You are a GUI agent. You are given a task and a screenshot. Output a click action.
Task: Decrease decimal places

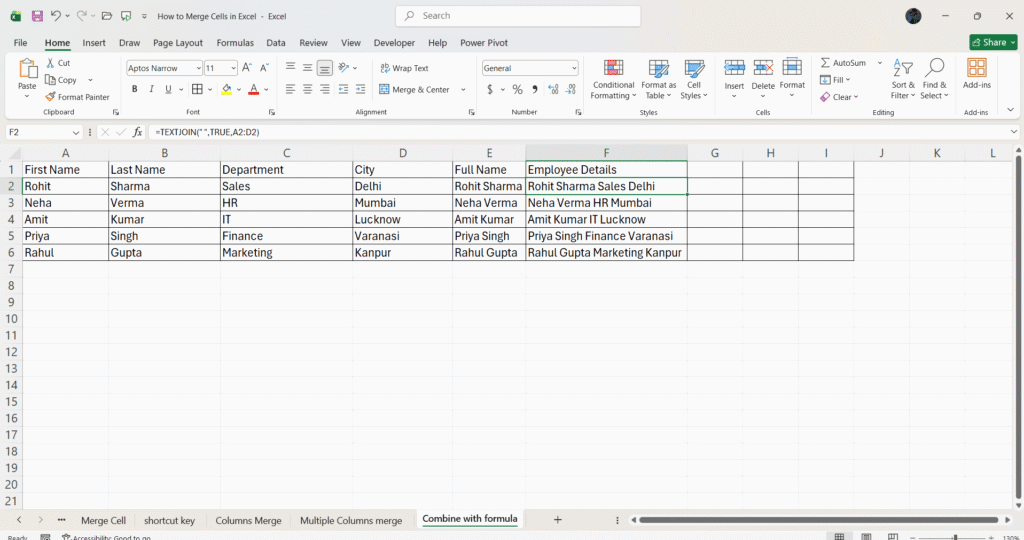coord(571,89)
